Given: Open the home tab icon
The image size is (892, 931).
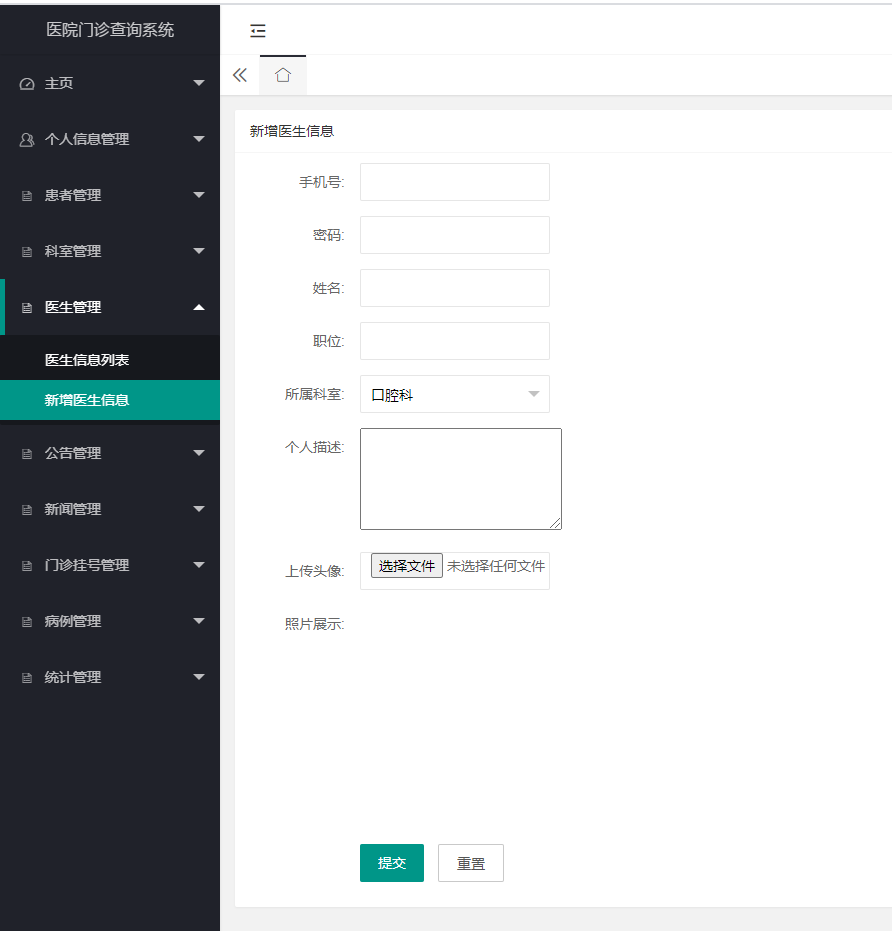Looking at the screenshot, I should (283, 75).
